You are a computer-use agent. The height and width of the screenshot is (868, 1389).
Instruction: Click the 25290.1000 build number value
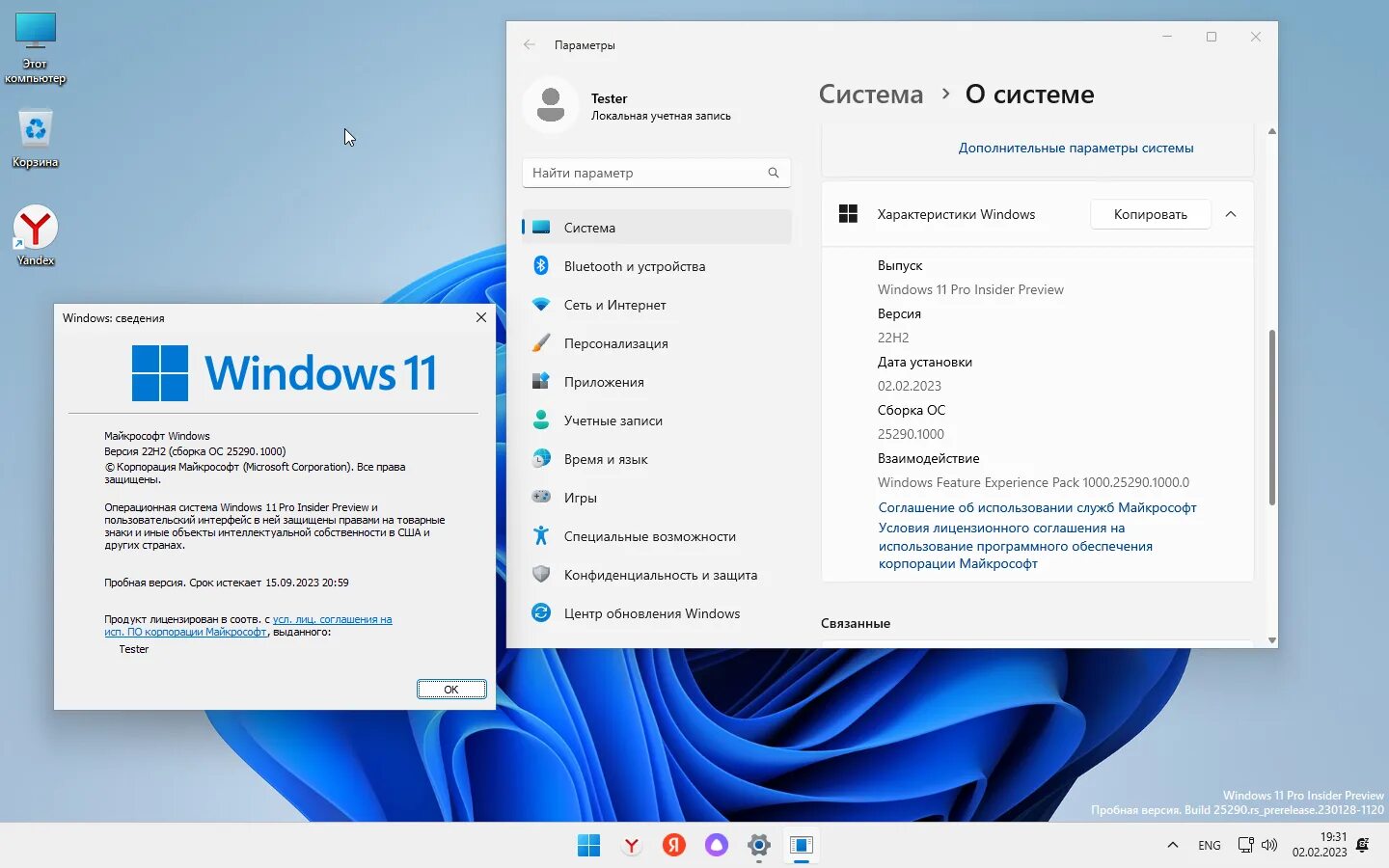[x=911, y=434]
